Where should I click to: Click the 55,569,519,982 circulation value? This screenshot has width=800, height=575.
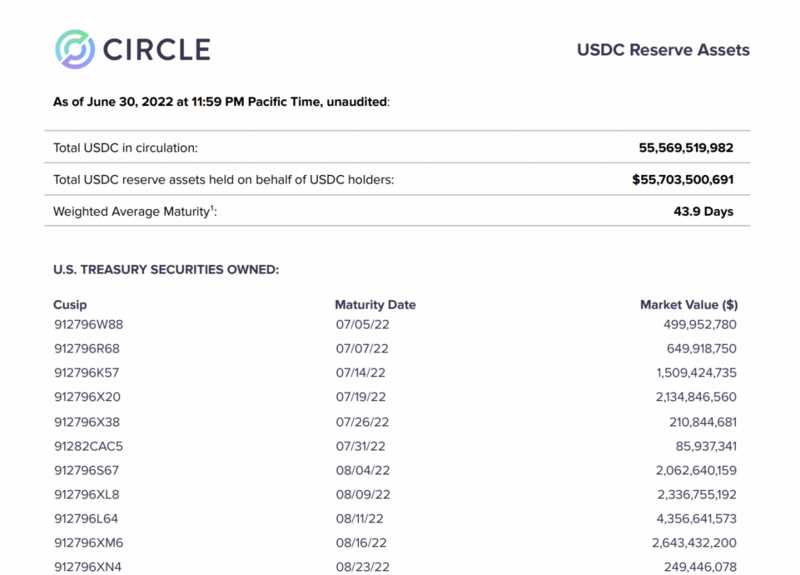[685, 148]
